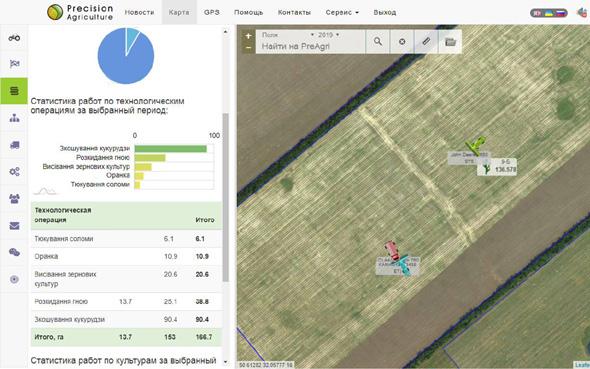Open the organization hierarchy sidebar icon

click(14, 118)
